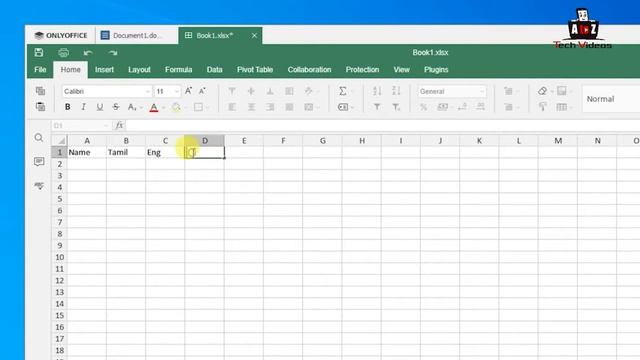
Task: Click the Copy style paintbrush icon
Action: click(x=542, y=107)
